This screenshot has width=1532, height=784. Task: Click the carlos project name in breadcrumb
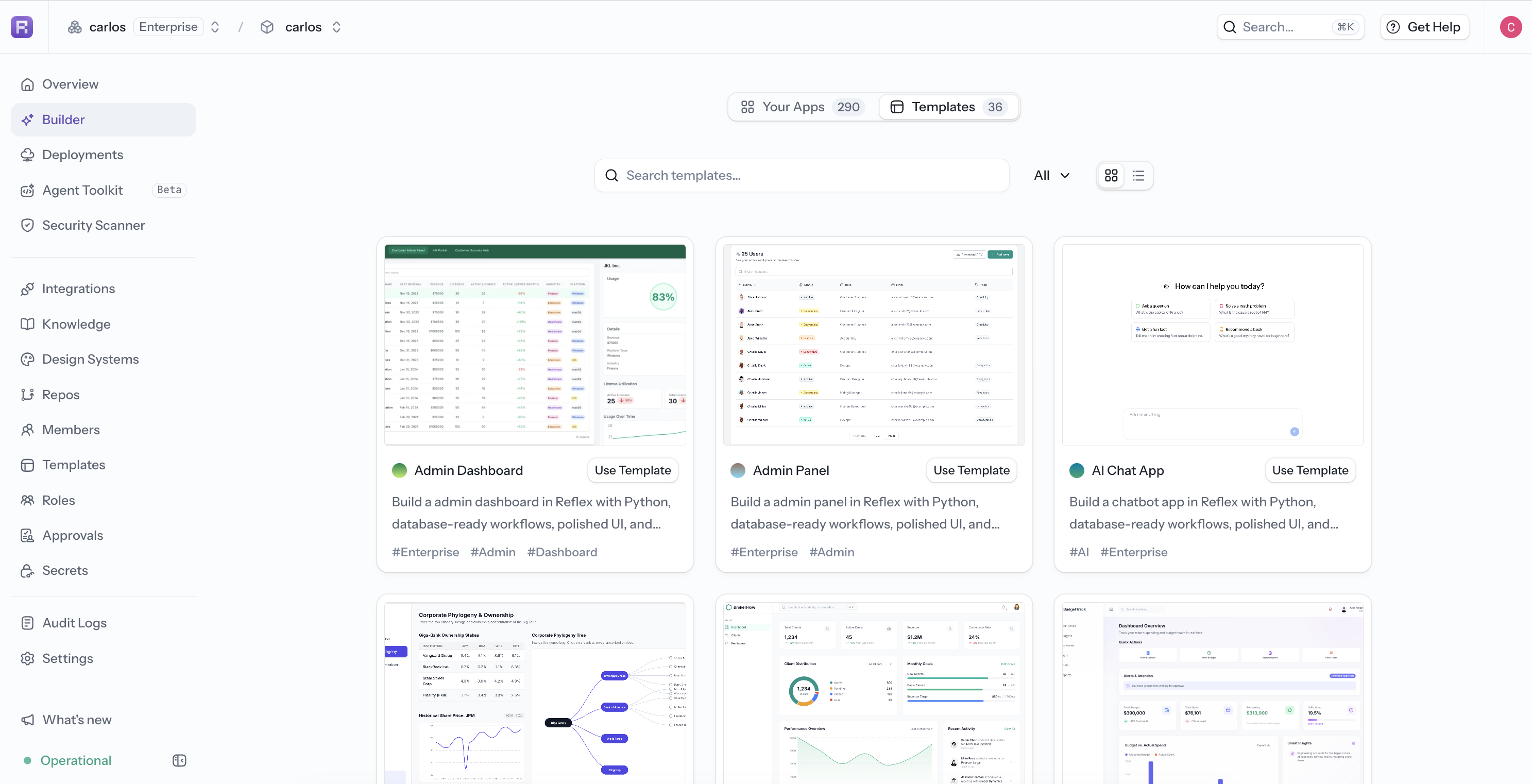(303, 27)
